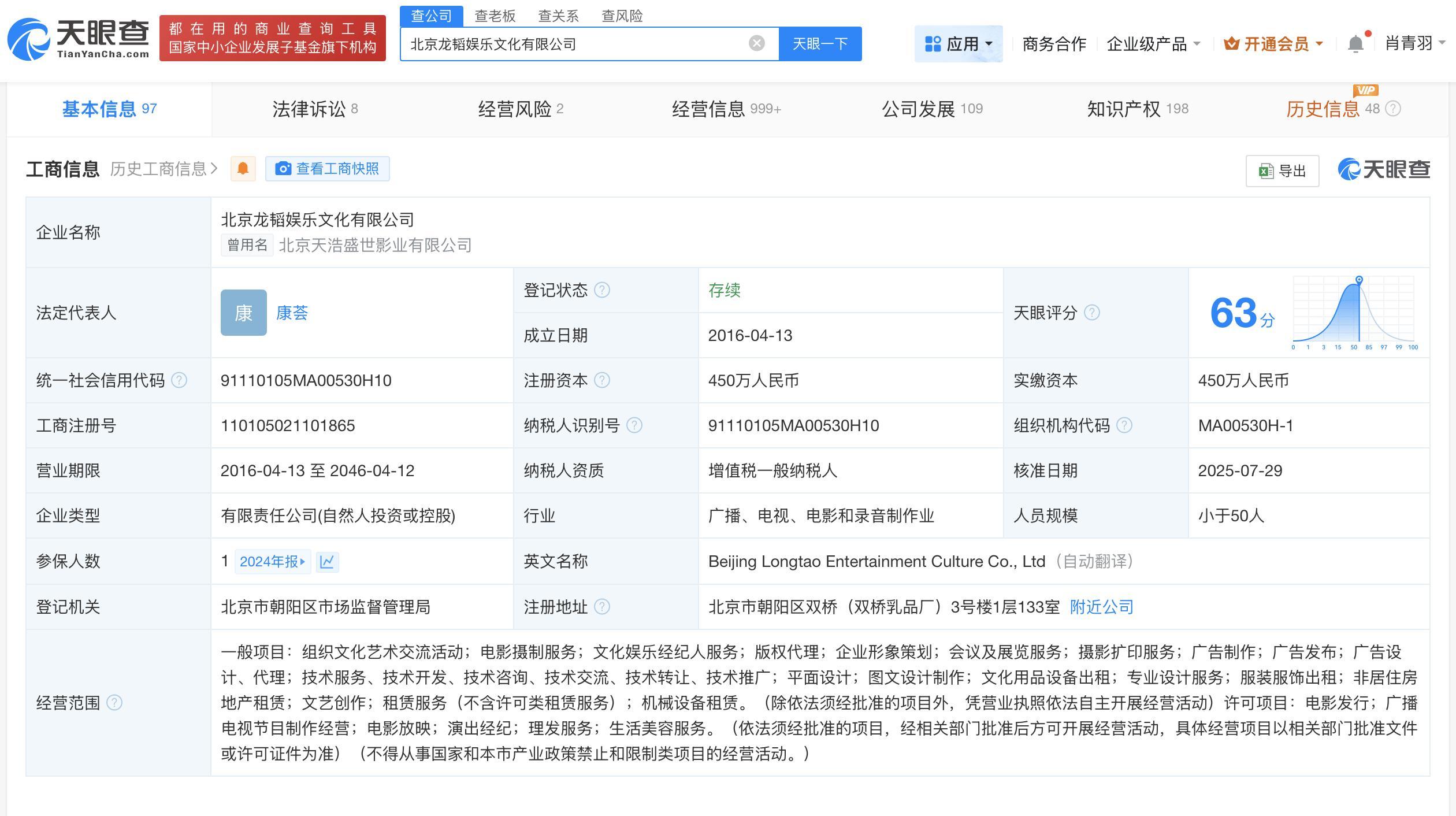Viewport: 1456px width, 816px height.
Task: Click the 存续 status value
Action: click(x=724, y=290)
